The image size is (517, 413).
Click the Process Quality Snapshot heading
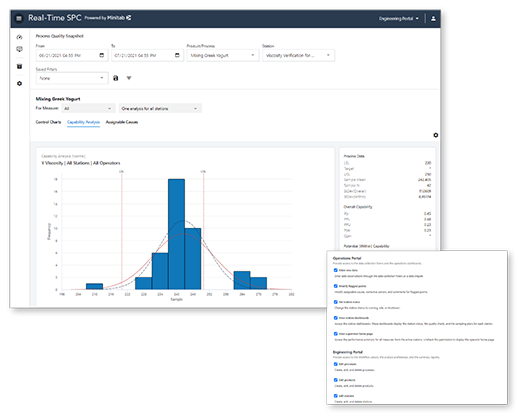(60, 36)
